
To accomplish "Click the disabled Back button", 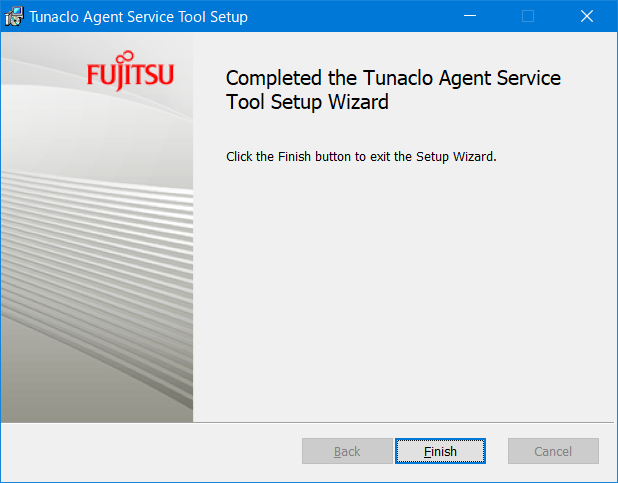I will 347,451.
